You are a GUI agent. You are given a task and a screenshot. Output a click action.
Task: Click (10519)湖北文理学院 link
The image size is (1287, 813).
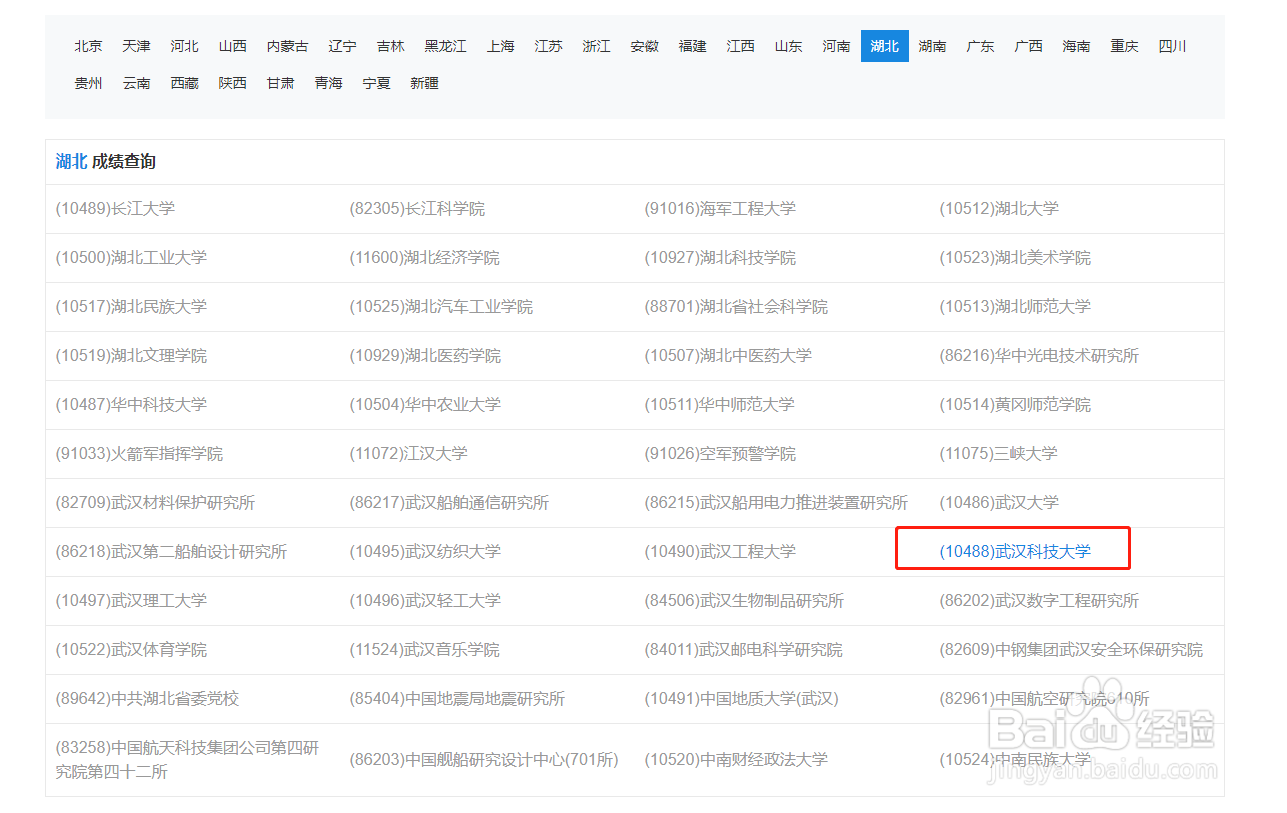131,356
